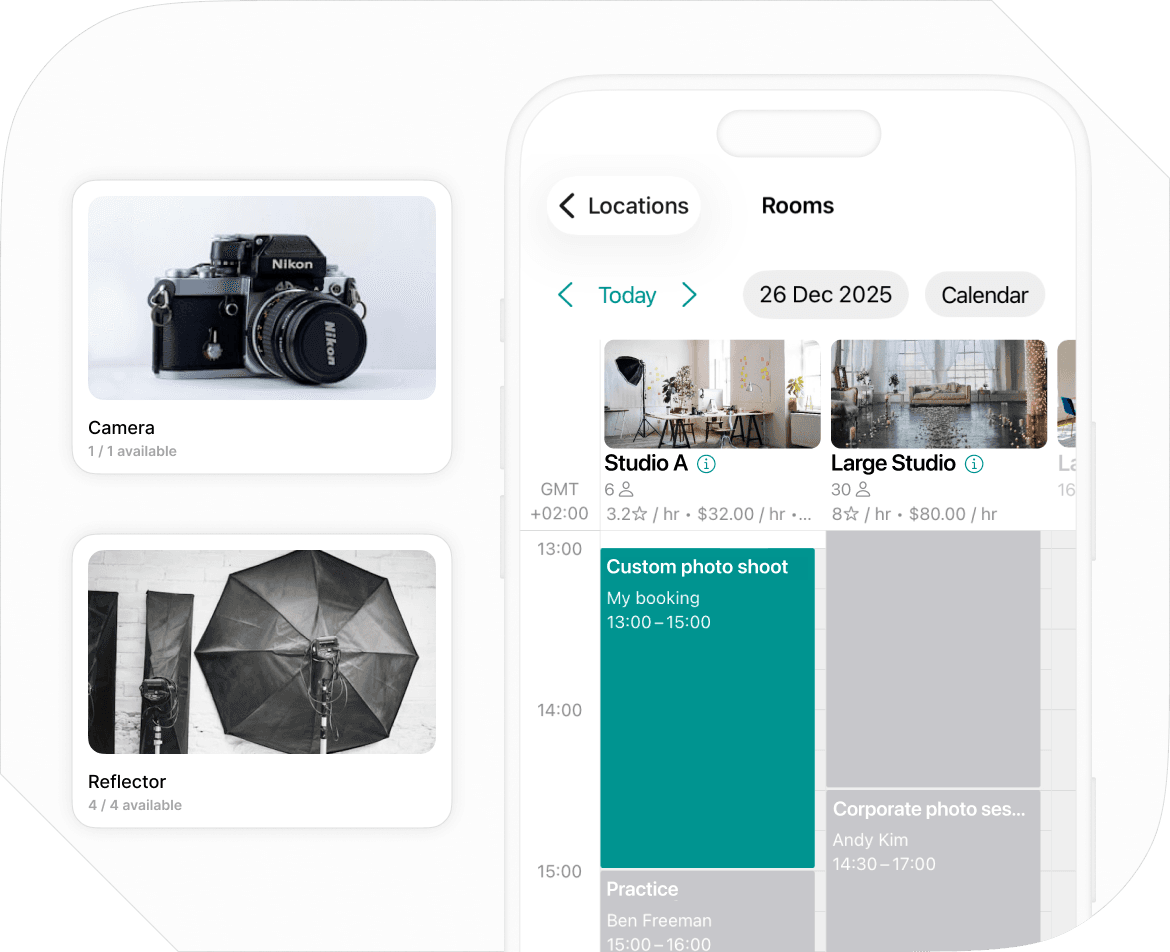Open Ben Freeman's Practice booking

707,910
